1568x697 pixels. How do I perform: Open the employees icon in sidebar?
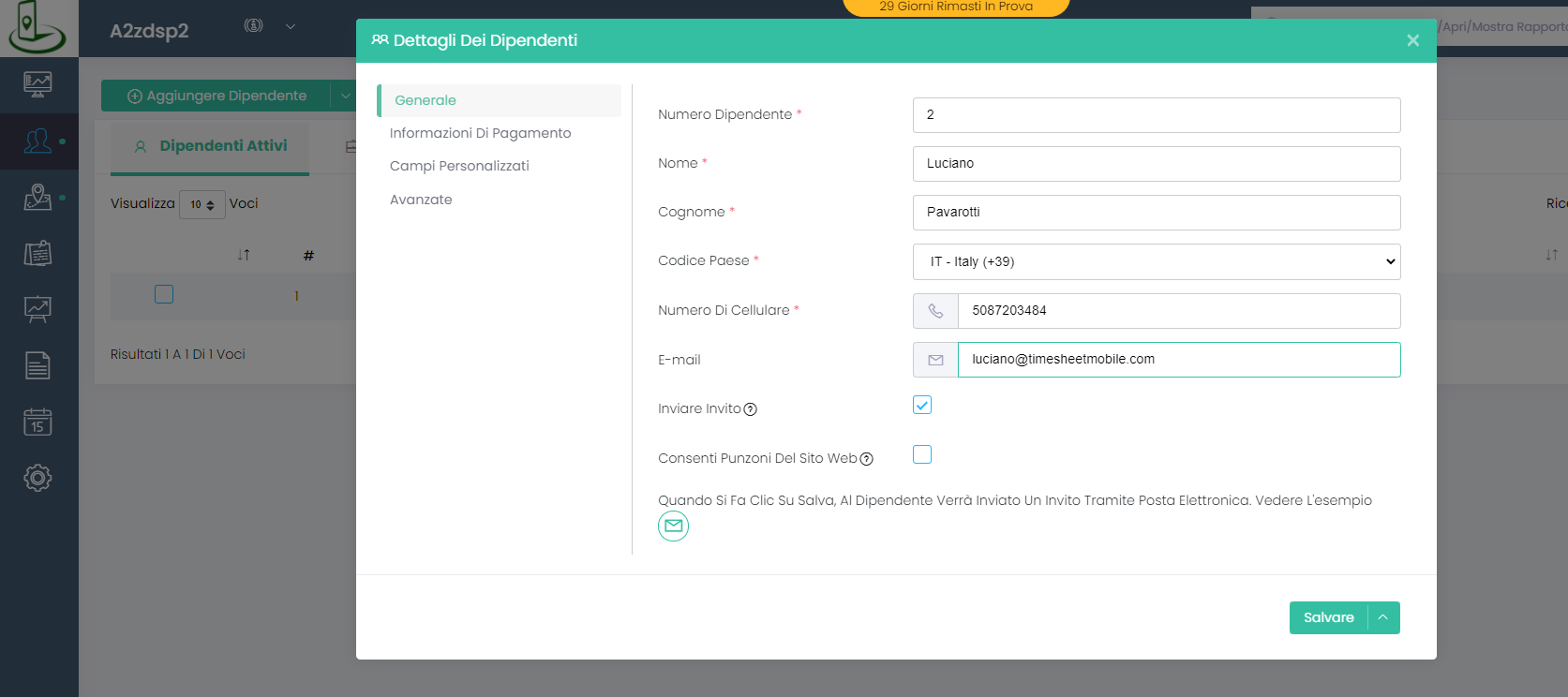click(37, 141)
